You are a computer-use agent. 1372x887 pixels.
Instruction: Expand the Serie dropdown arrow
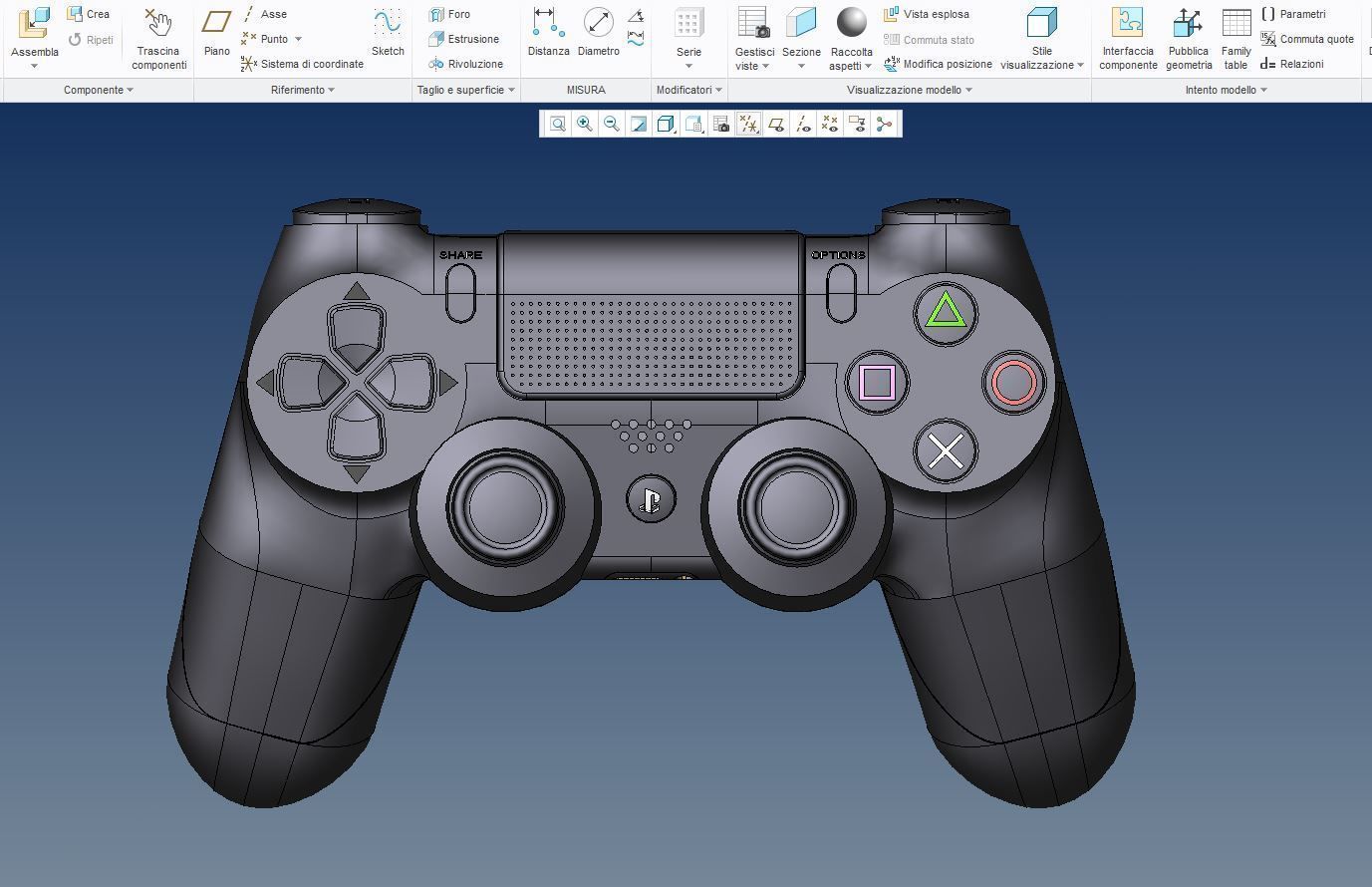688,67
